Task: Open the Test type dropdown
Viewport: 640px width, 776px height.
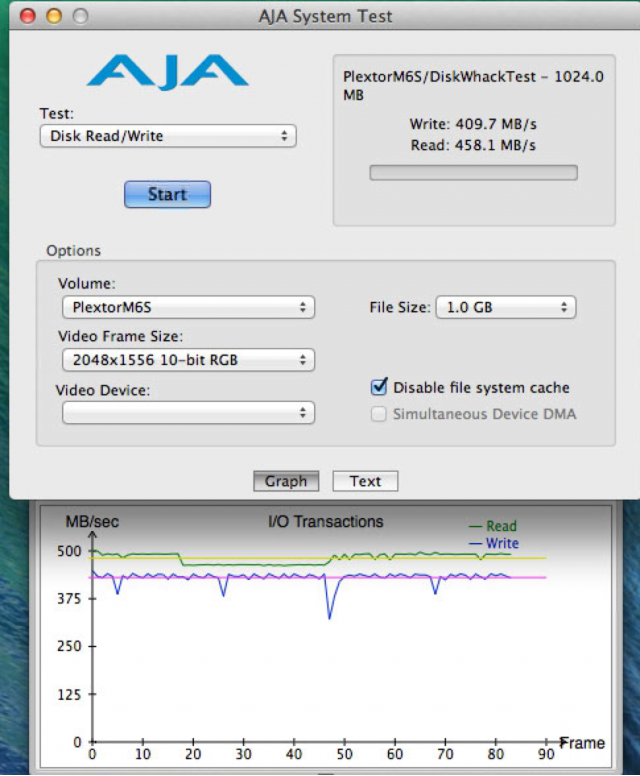Action: 168,136
